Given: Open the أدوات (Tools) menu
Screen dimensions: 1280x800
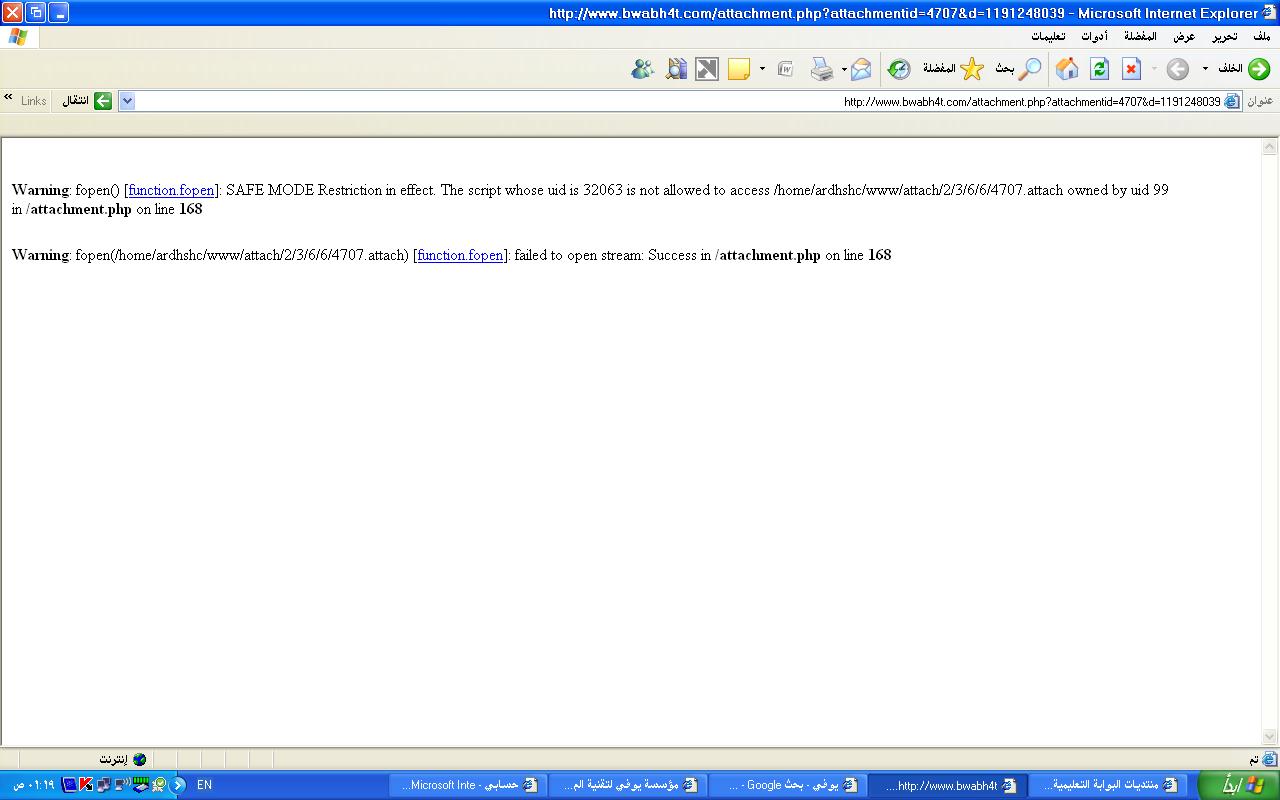Looking at the screenshot, I should coord(1094,37).
